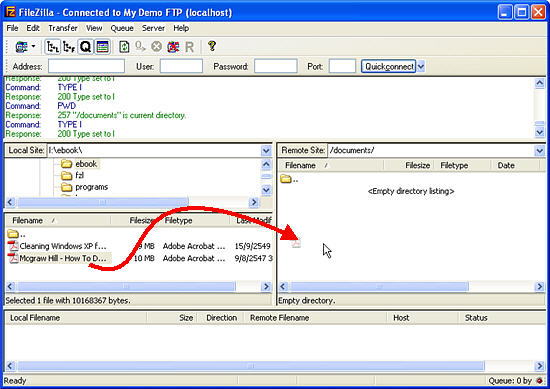Click the PDF icon of Mcgraw Hill file
The height and width of the screenshot is (389, 550).
tap(13, 258)
